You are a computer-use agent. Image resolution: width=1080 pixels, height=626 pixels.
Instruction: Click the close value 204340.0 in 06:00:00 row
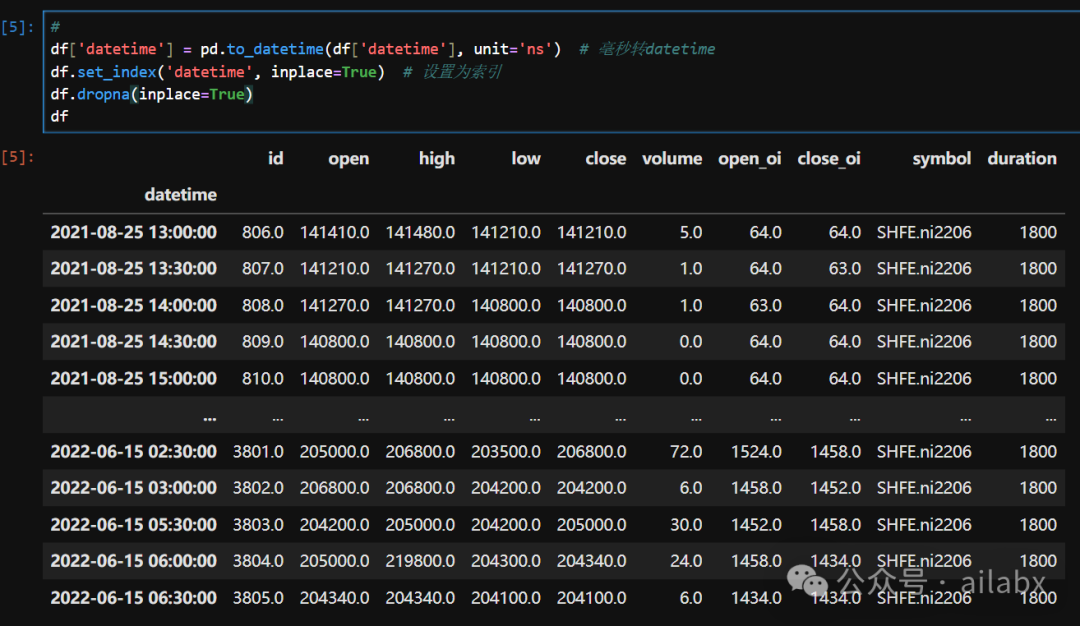click(x=592, y=561)
